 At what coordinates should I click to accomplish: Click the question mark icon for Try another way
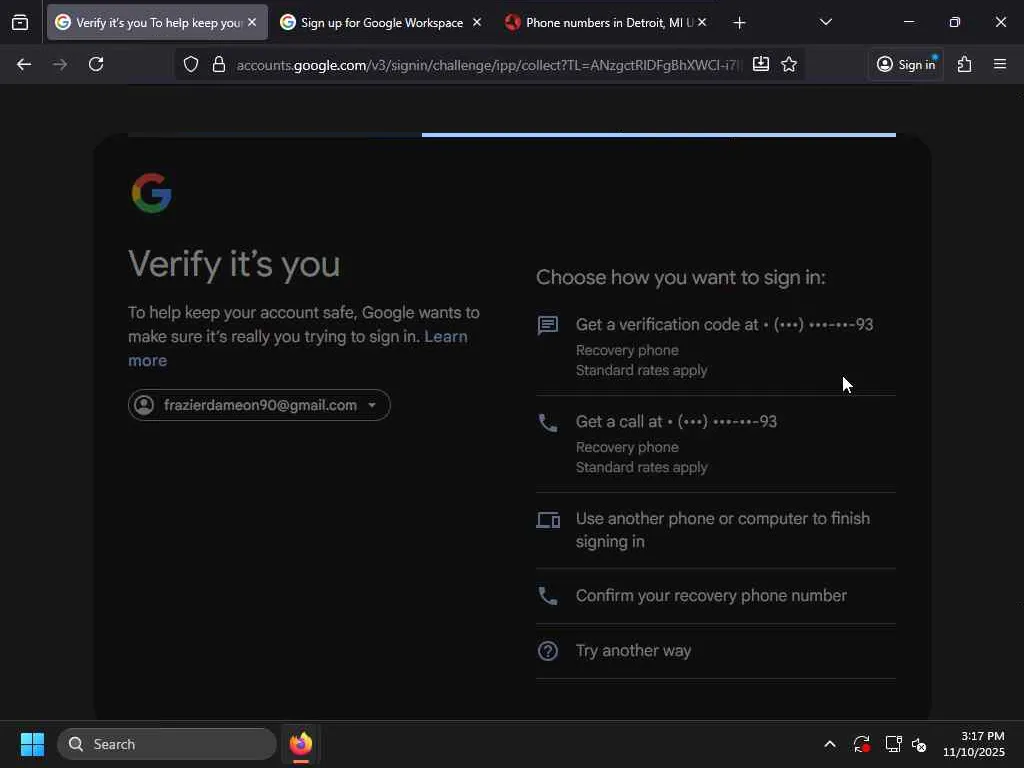point(547,651)
